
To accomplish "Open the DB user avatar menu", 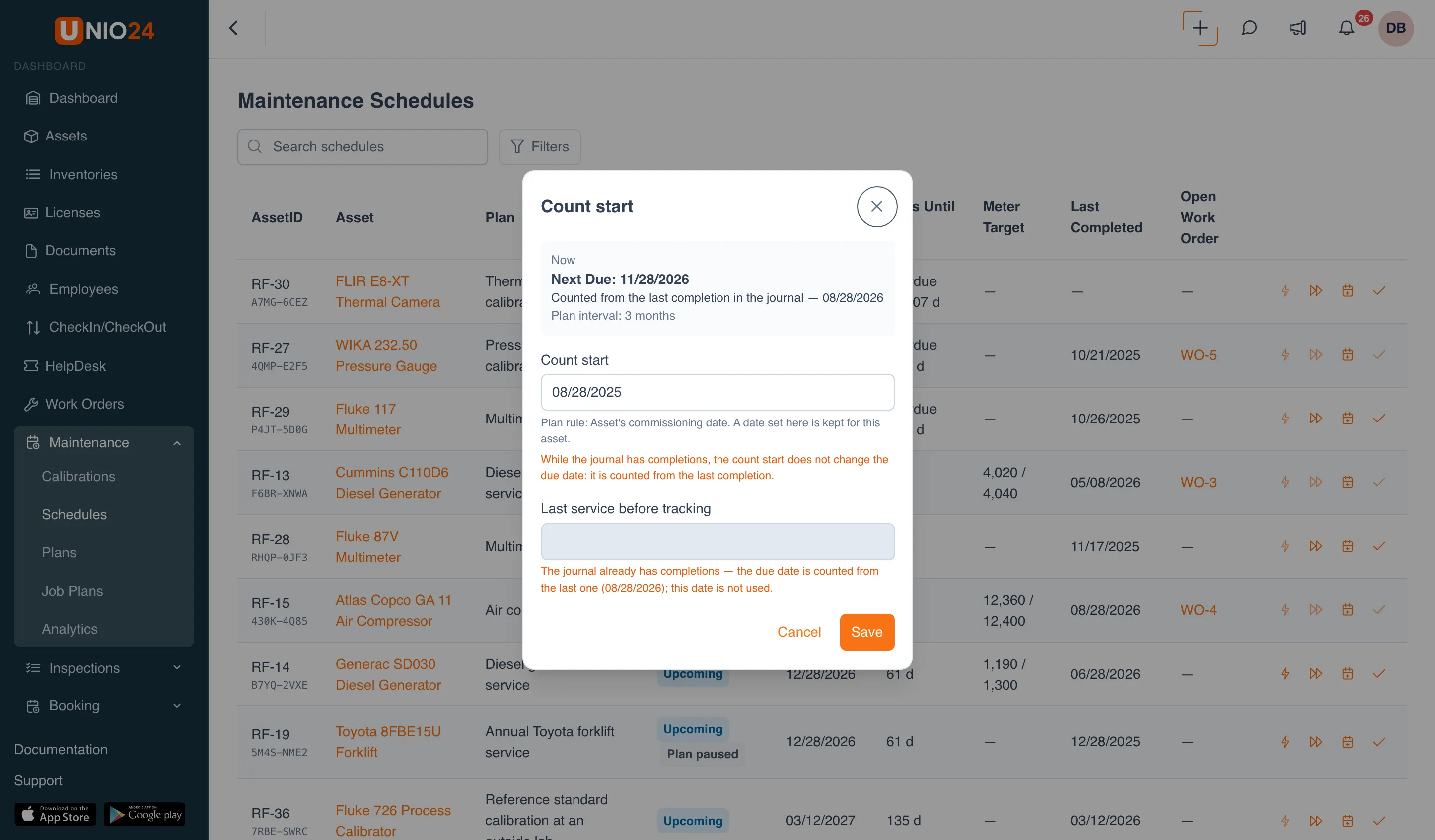I will point(1396,28).
